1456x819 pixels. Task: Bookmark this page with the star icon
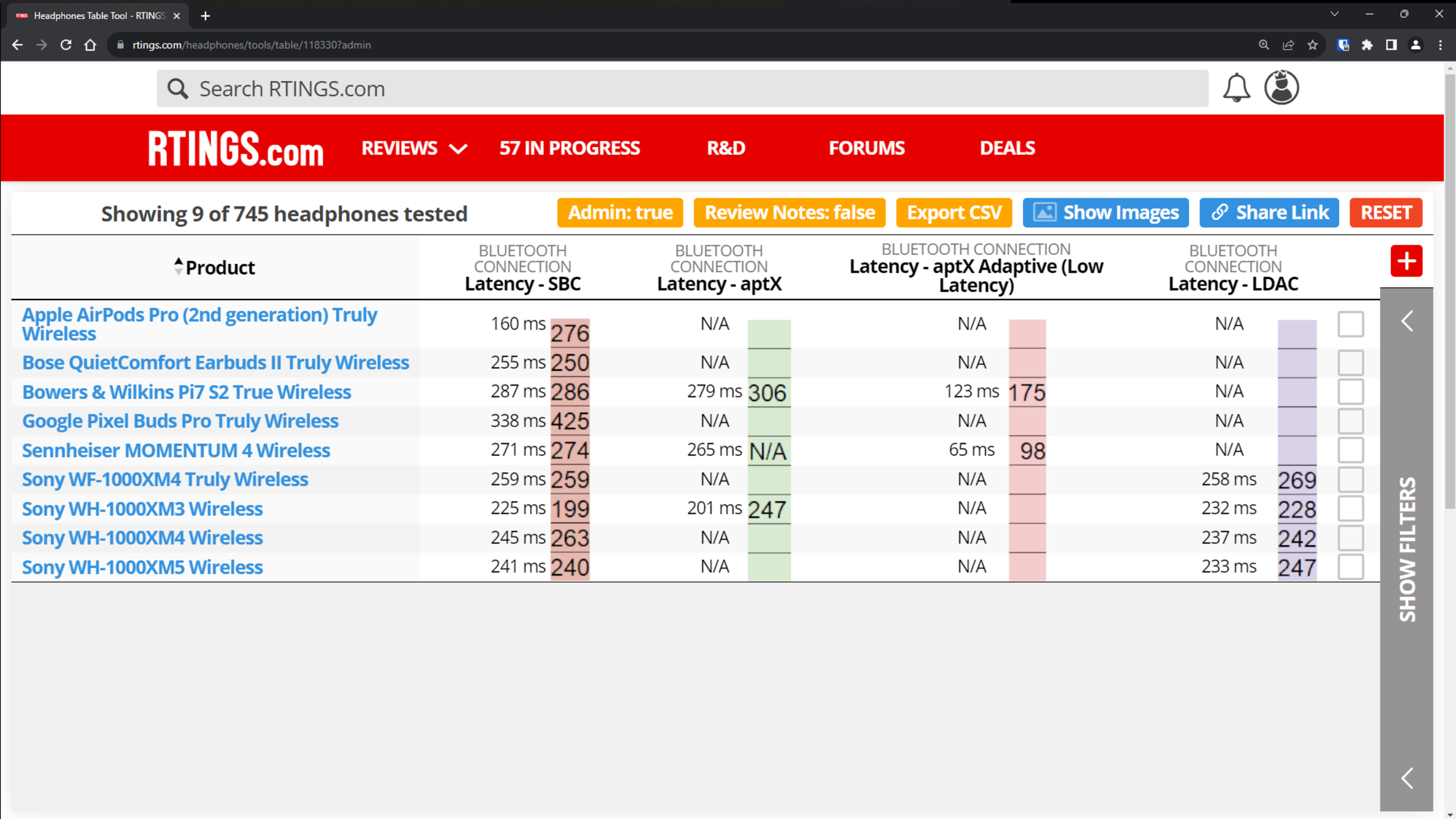point(1312,45)
